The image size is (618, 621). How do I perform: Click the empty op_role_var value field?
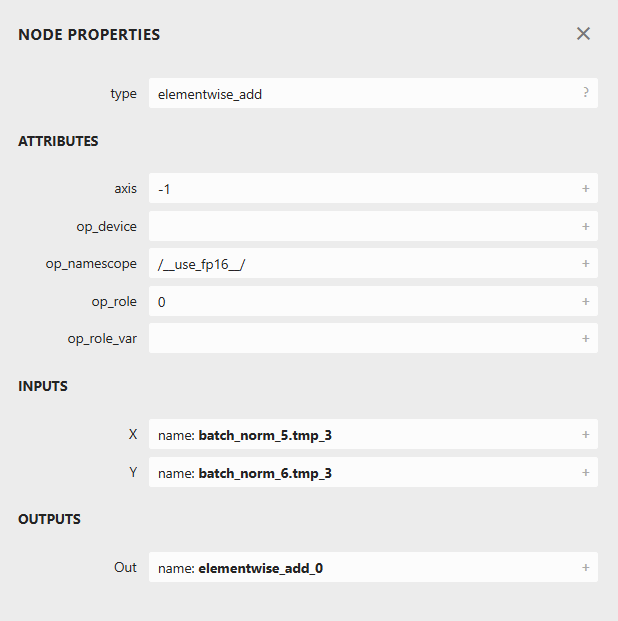click(360, 339)
